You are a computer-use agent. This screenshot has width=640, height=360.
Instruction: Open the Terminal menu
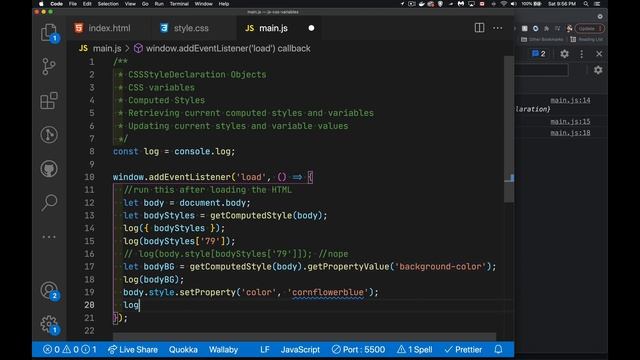[179, 4]
